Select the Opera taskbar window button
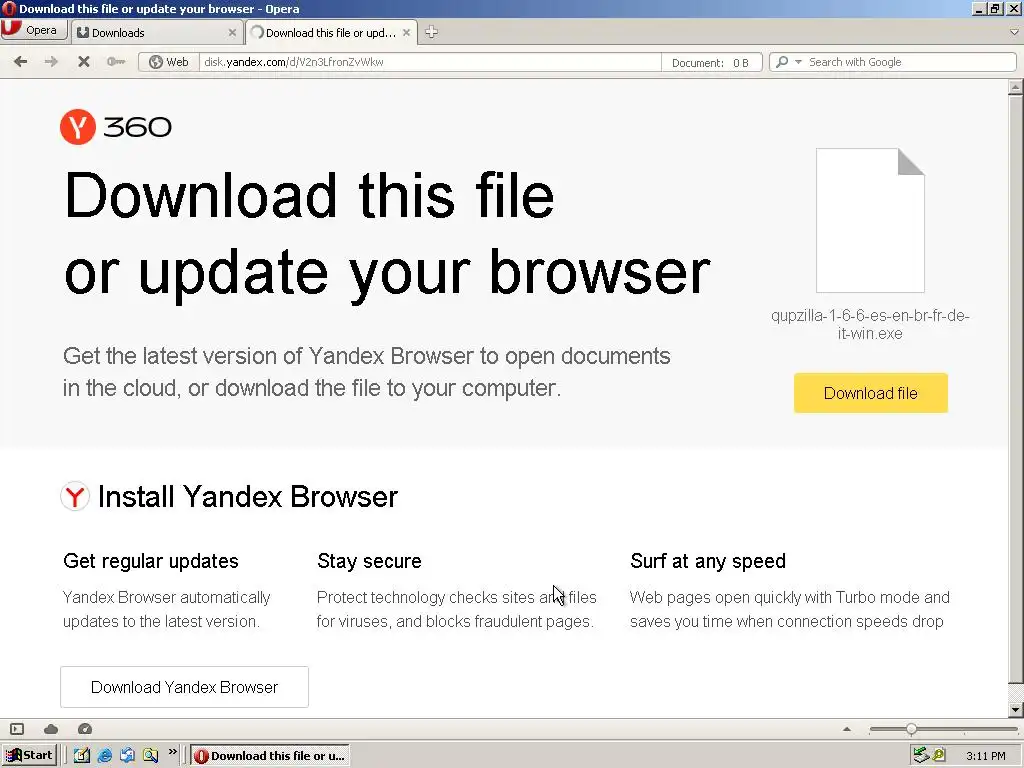1024x768 pixels. [x=270, y=756]
